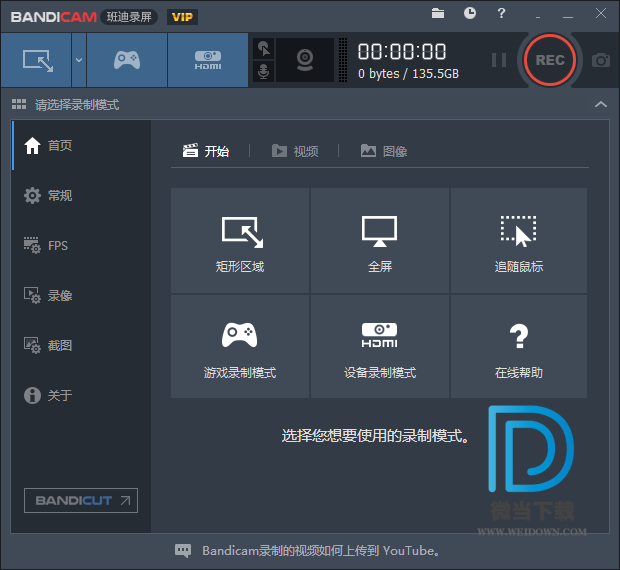Start recording with REC button
The image size is (620, 570).
point(550,60)
